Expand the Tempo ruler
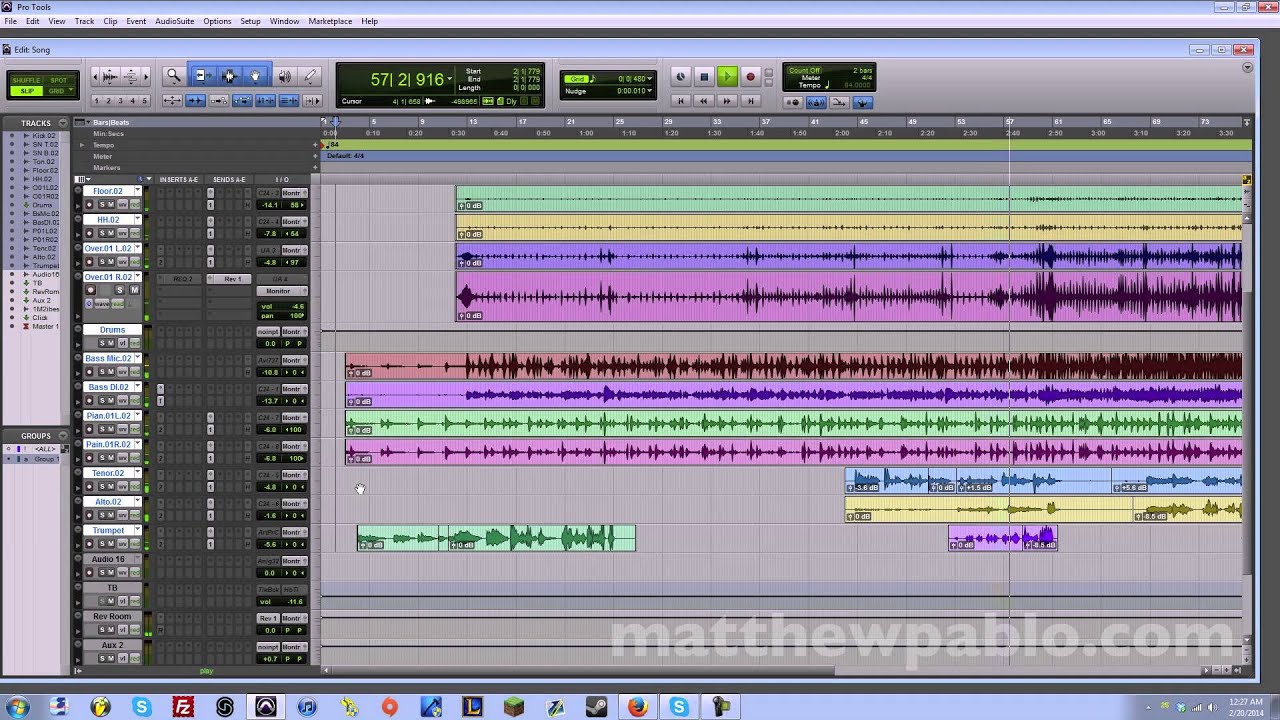Image resolution: width=1280 pixels, height=720 pixels. coord(83,145)
